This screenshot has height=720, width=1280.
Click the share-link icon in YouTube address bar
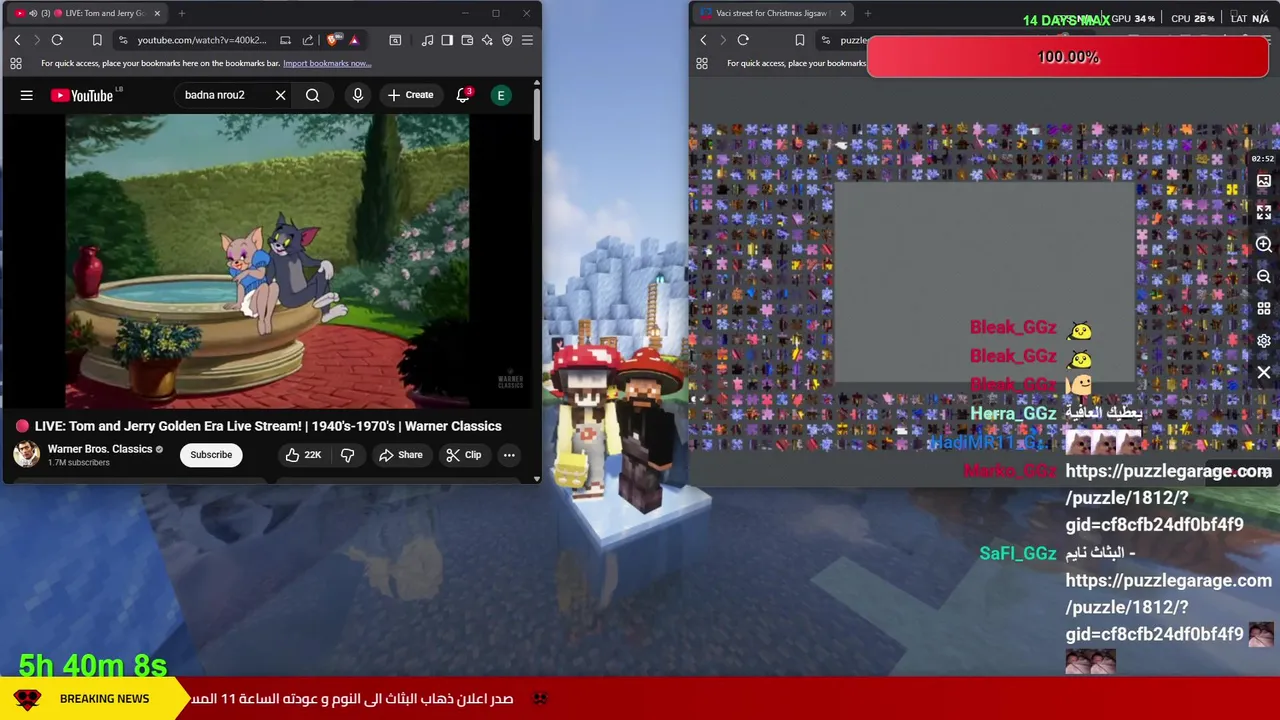point(307,40)
